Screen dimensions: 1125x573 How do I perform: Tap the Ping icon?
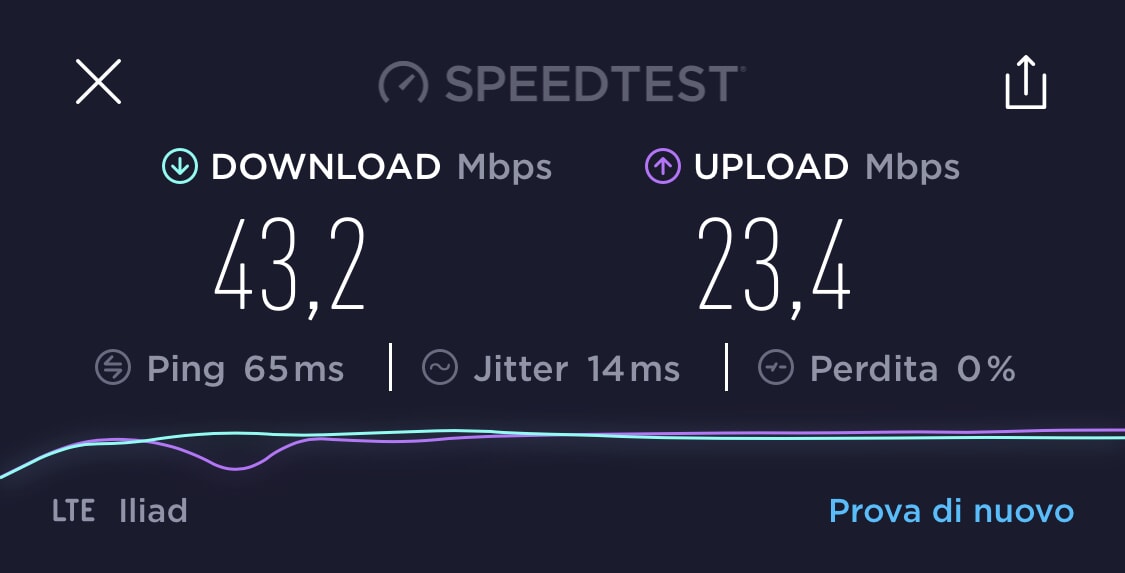pos(113,369)
